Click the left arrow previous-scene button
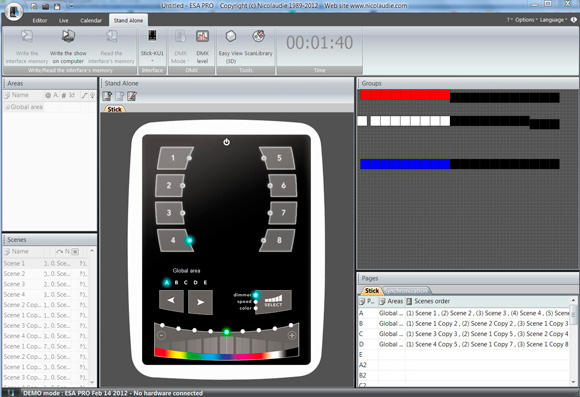 [171, 300]
